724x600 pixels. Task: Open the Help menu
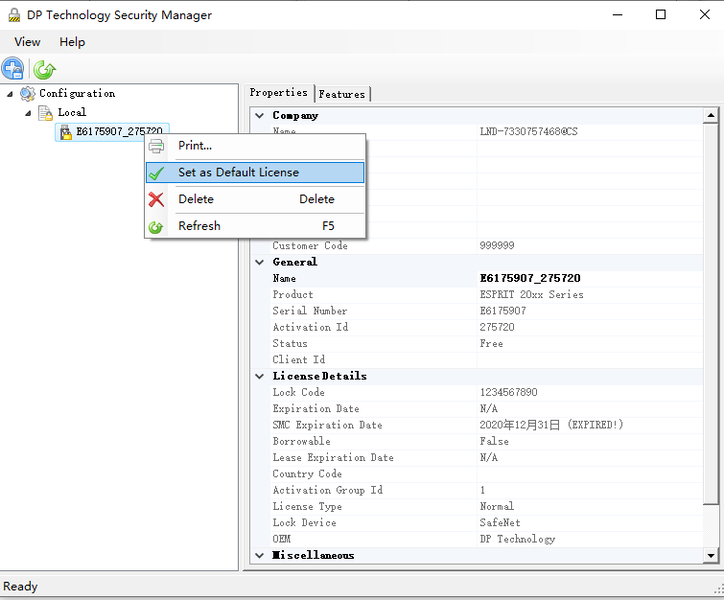[72, 42]
